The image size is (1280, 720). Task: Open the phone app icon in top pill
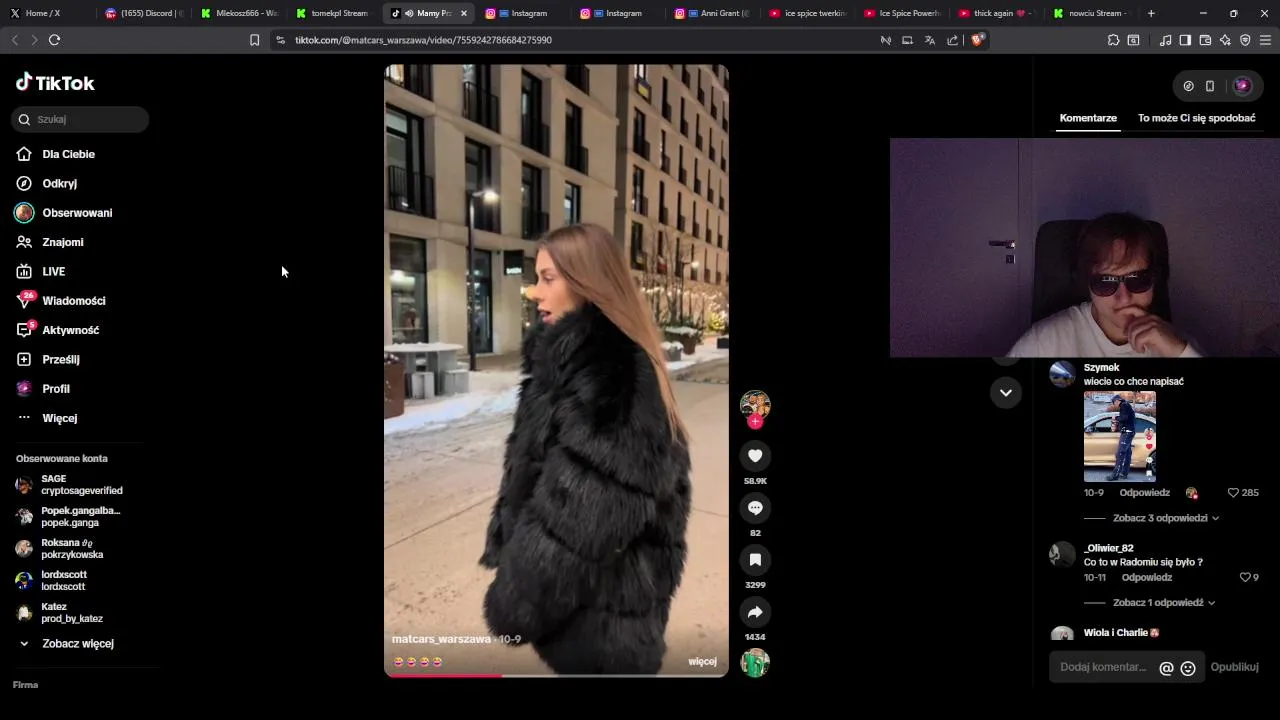(x=1210, y=86)
